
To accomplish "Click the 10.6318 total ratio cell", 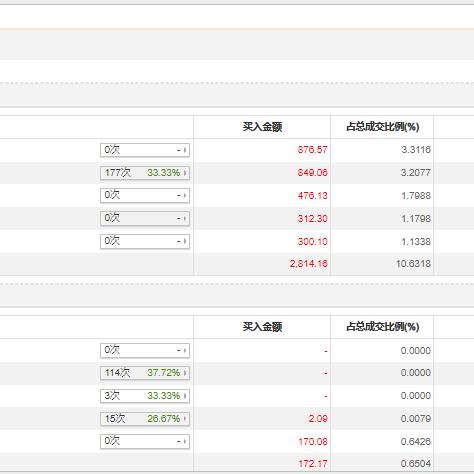I will click(x=413, y=264).
